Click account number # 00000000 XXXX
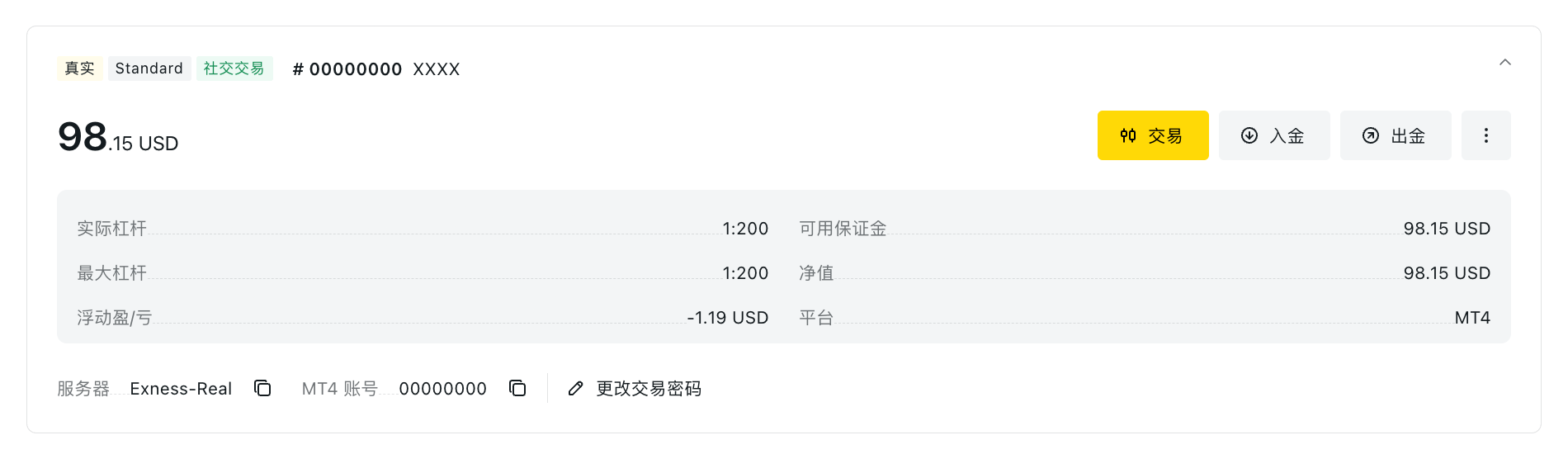The height and width of the screenshot is (454, 1568). (376, 69)
